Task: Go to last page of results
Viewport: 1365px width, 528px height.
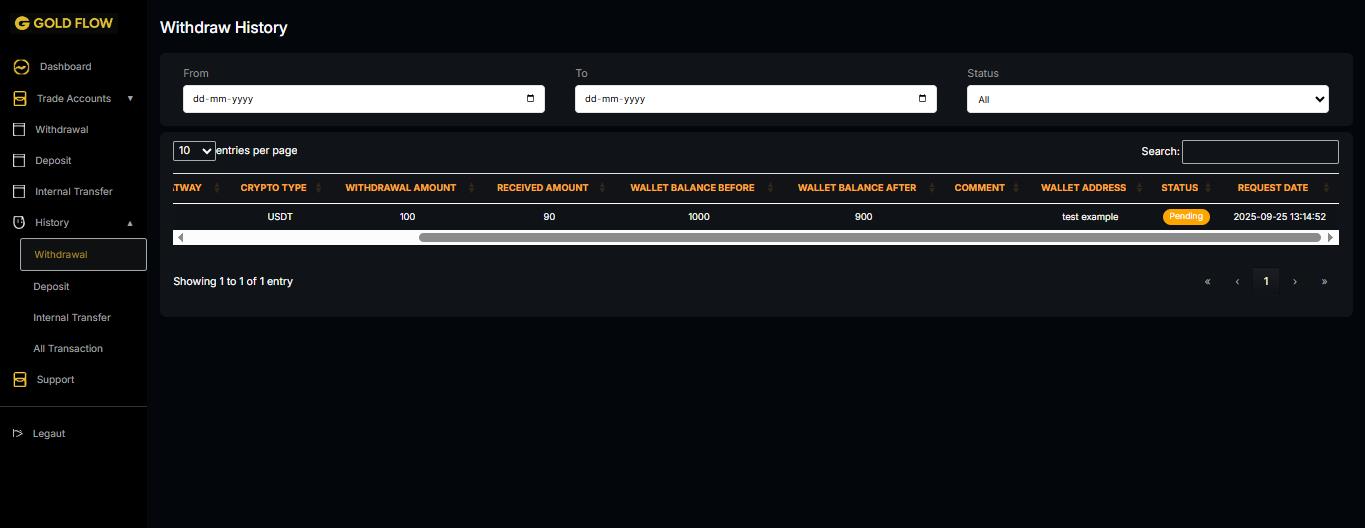Action: pos(1324,281)
